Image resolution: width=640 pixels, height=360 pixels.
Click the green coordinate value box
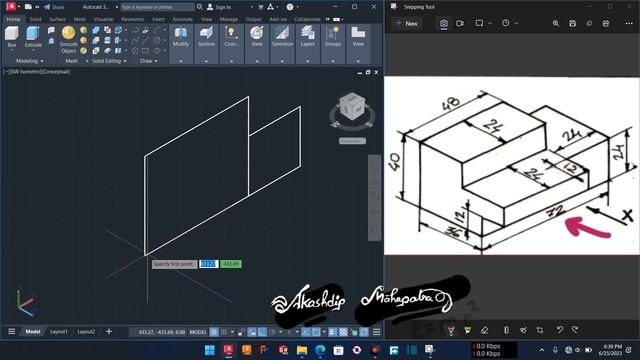[x=231, y=264]
